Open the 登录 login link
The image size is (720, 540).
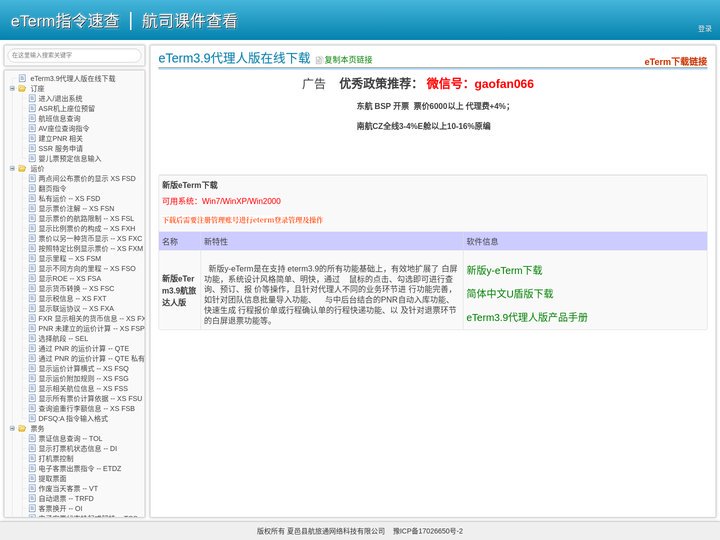704,28
